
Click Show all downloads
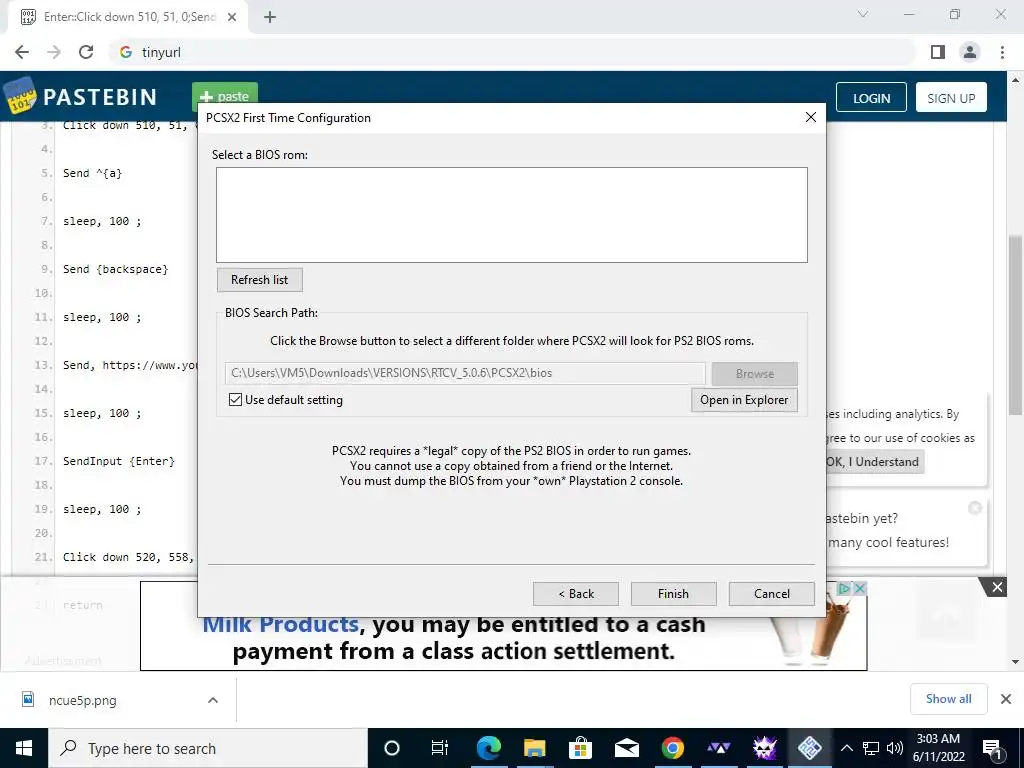tap(948, 699)
